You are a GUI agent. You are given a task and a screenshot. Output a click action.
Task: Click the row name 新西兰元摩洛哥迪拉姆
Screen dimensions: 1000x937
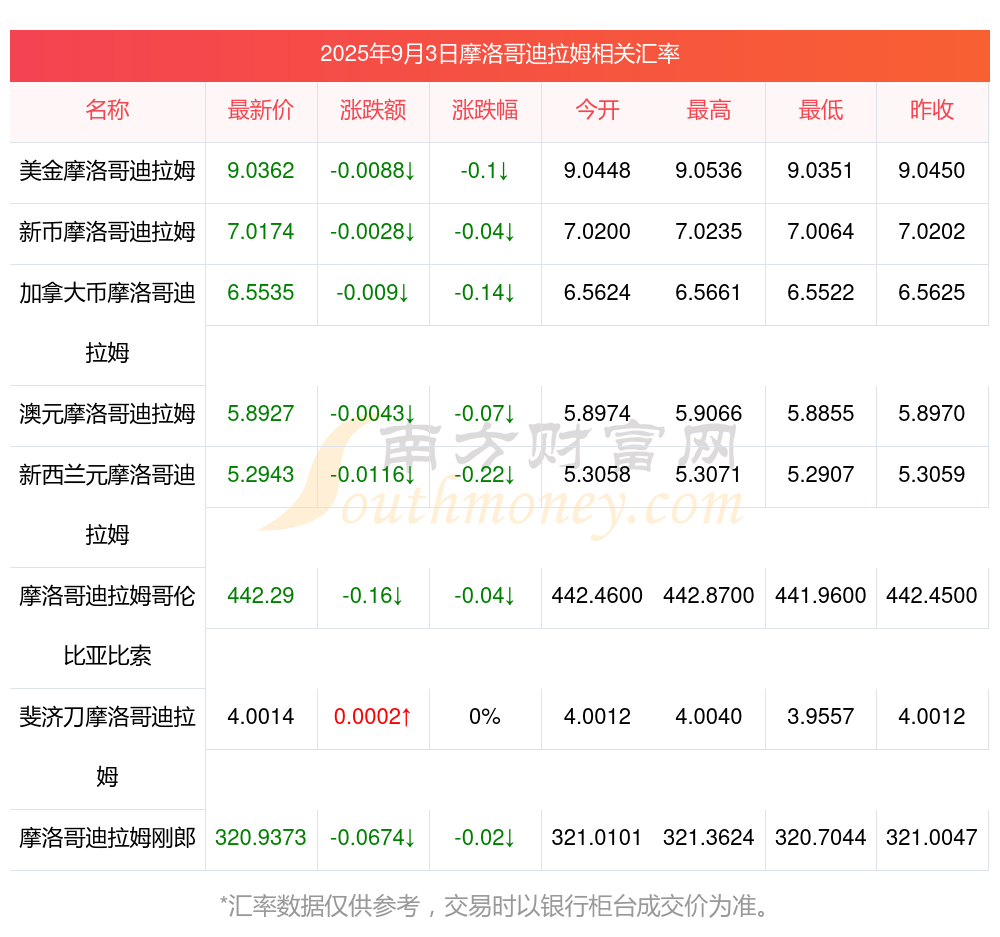click(107, 505)
